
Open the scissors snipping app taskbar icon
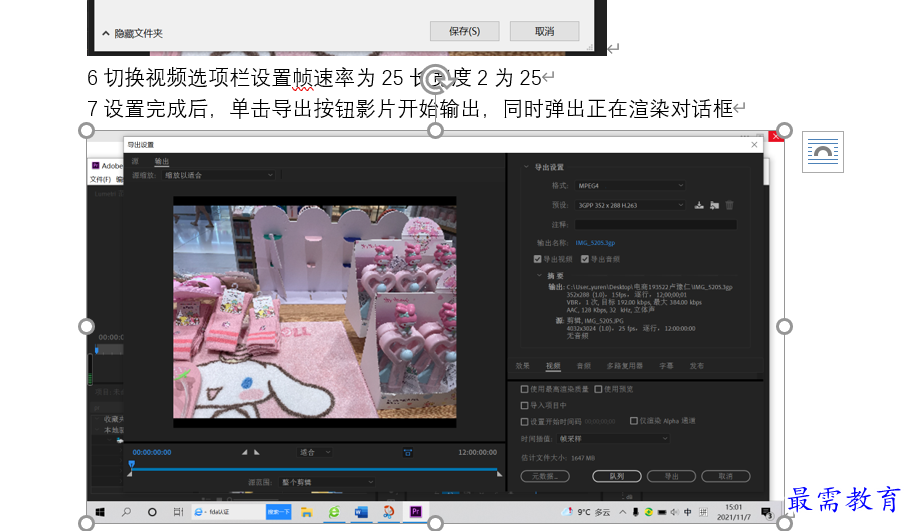coord(388,512)
